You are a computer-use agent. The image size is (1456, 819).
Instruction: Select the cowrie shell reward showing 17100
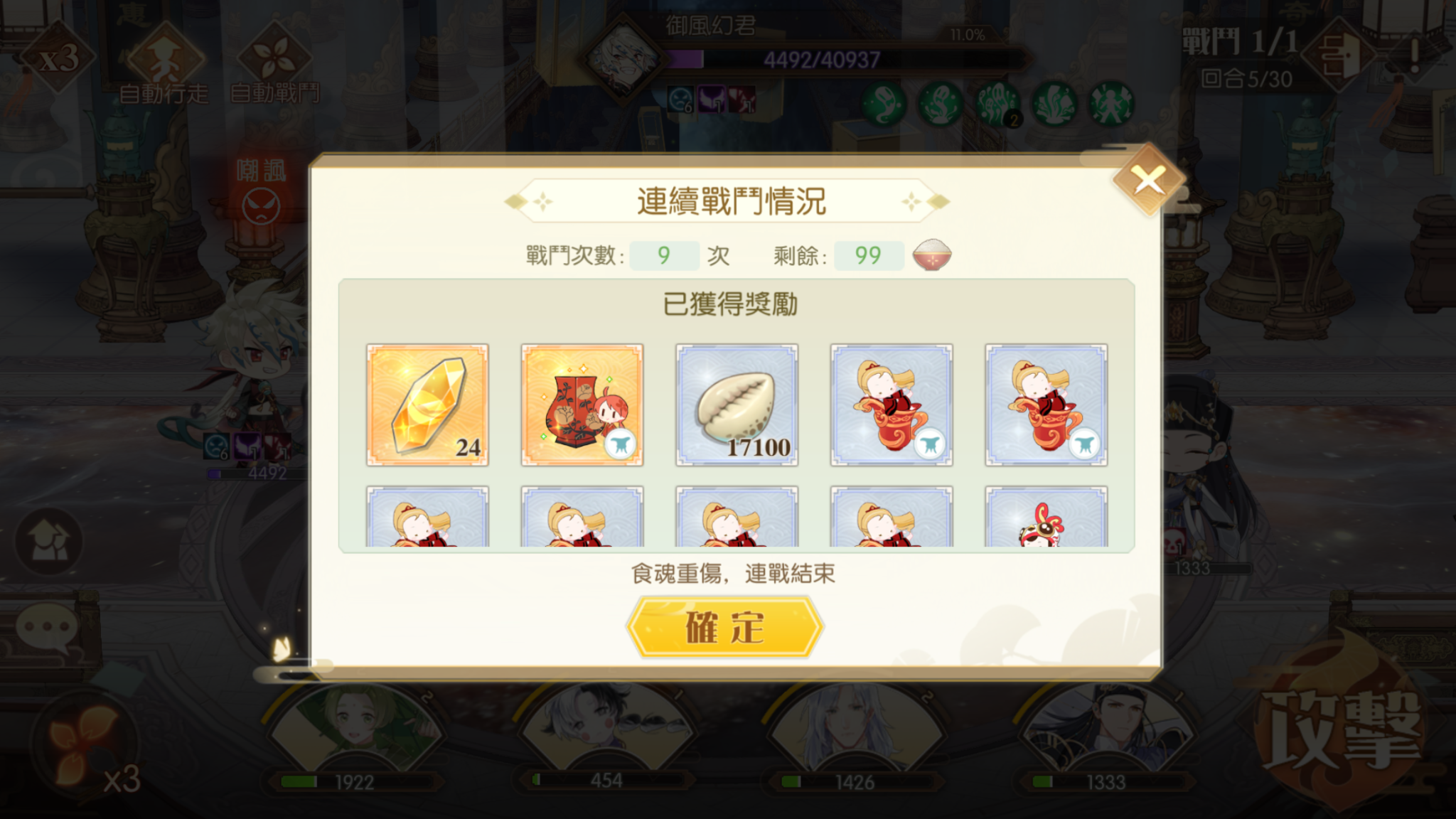tap(737, 405)
